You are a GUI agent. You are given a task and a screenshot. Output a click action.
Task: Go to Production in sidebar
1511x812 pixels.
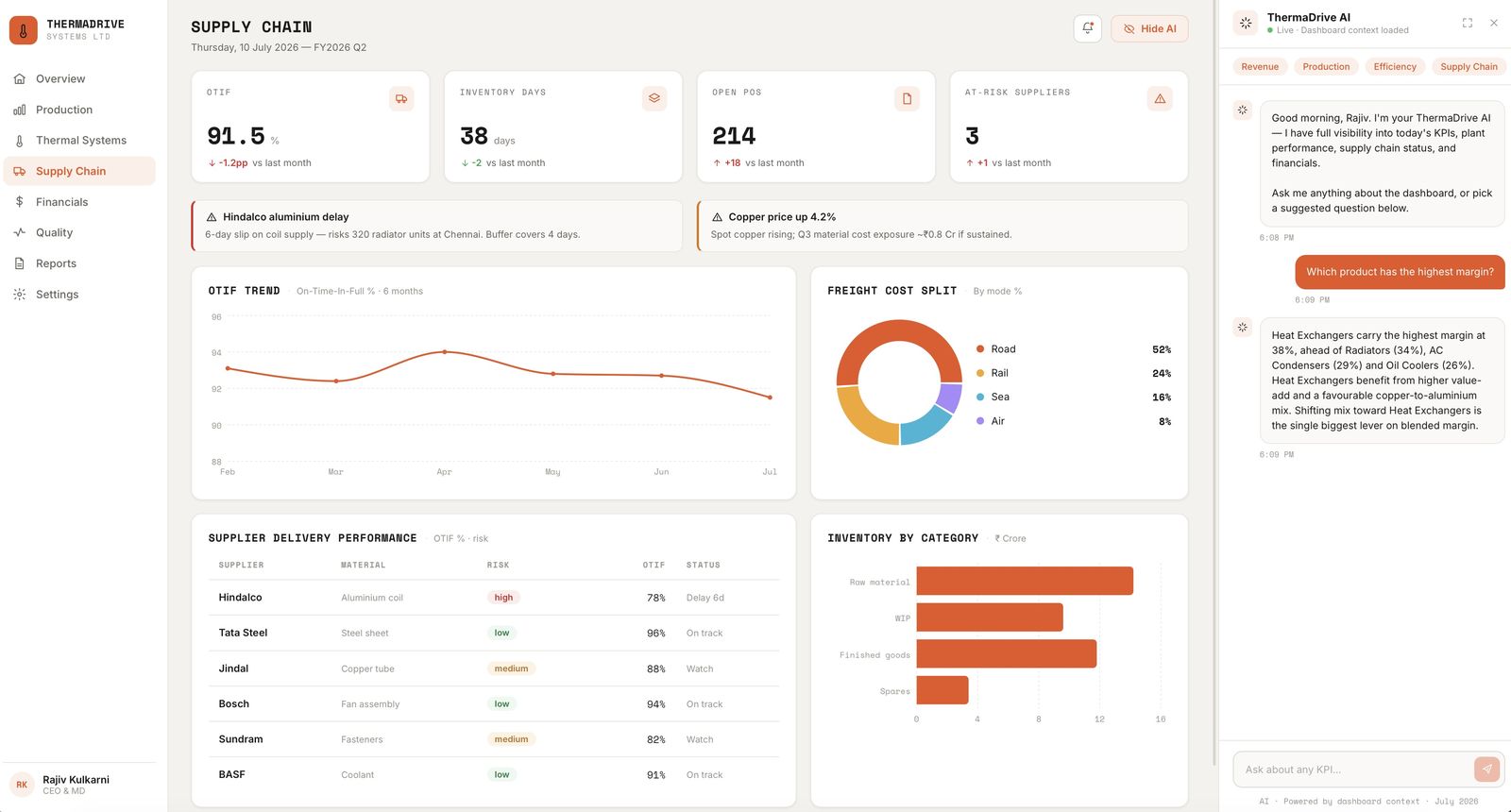click(x=79, y=110)
